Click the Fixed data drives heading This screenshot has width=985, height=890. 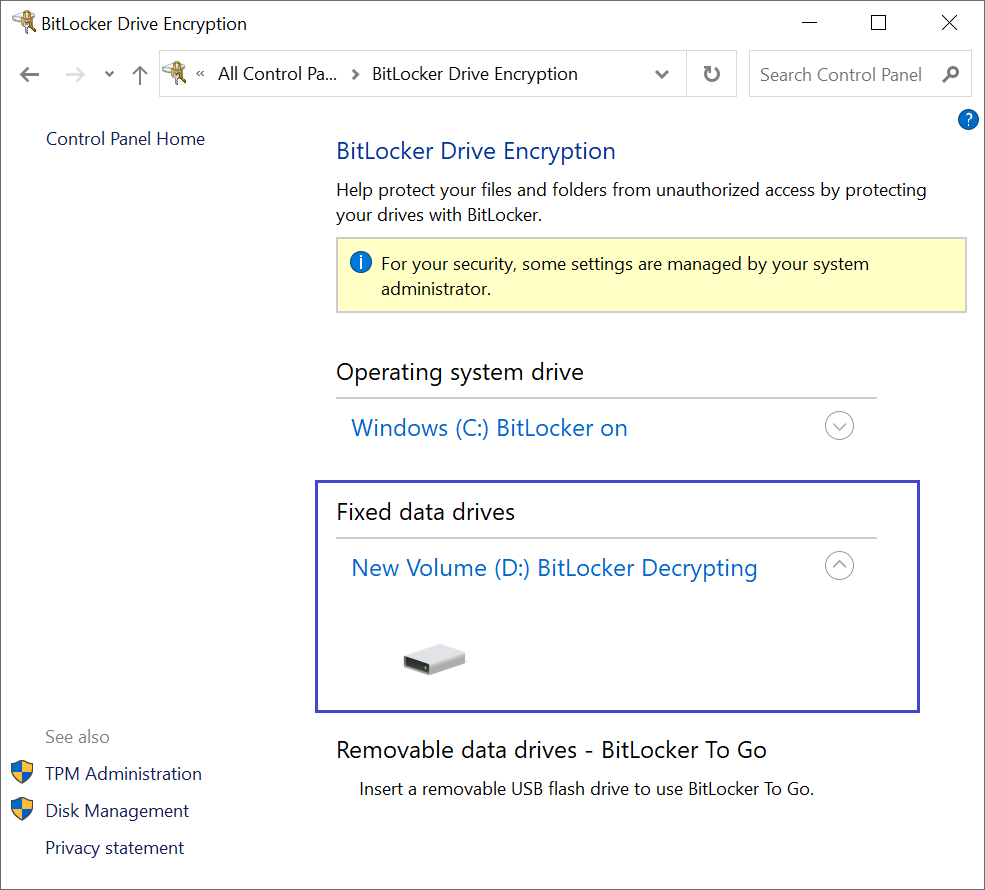click(425, 512)
